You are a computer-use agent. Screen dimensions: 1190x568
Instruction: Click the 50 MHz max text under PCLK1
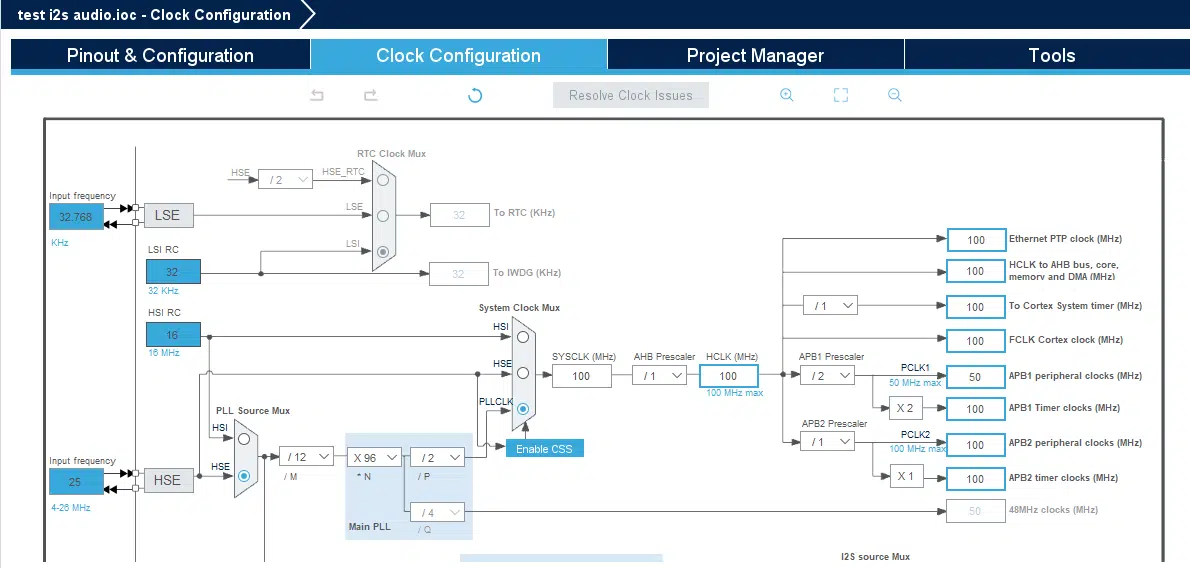915,383
